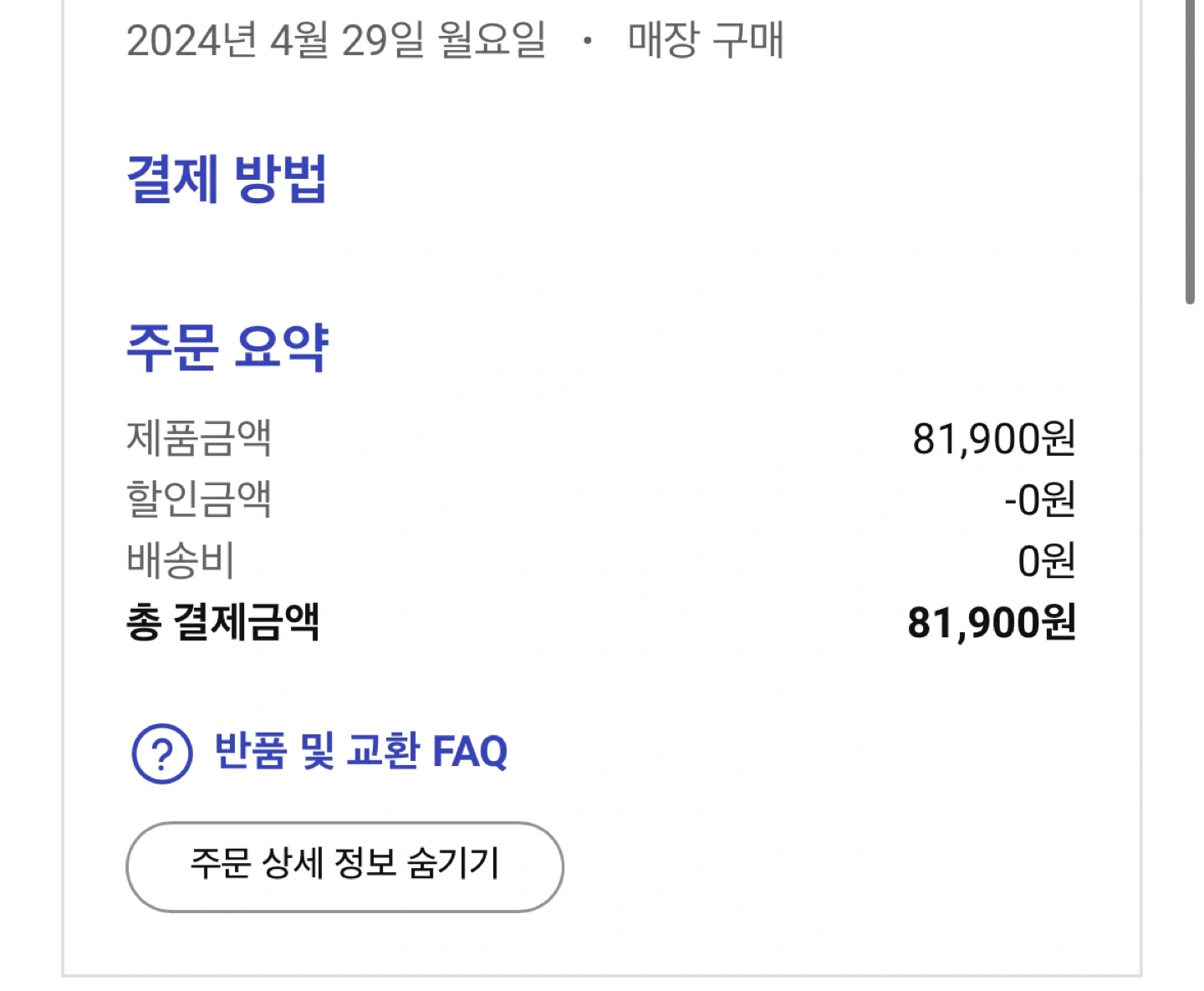1204x991 pixels.
Task: Click the word FAQ in the returns link
Action: pyautogui.click(x=470, y=752)
